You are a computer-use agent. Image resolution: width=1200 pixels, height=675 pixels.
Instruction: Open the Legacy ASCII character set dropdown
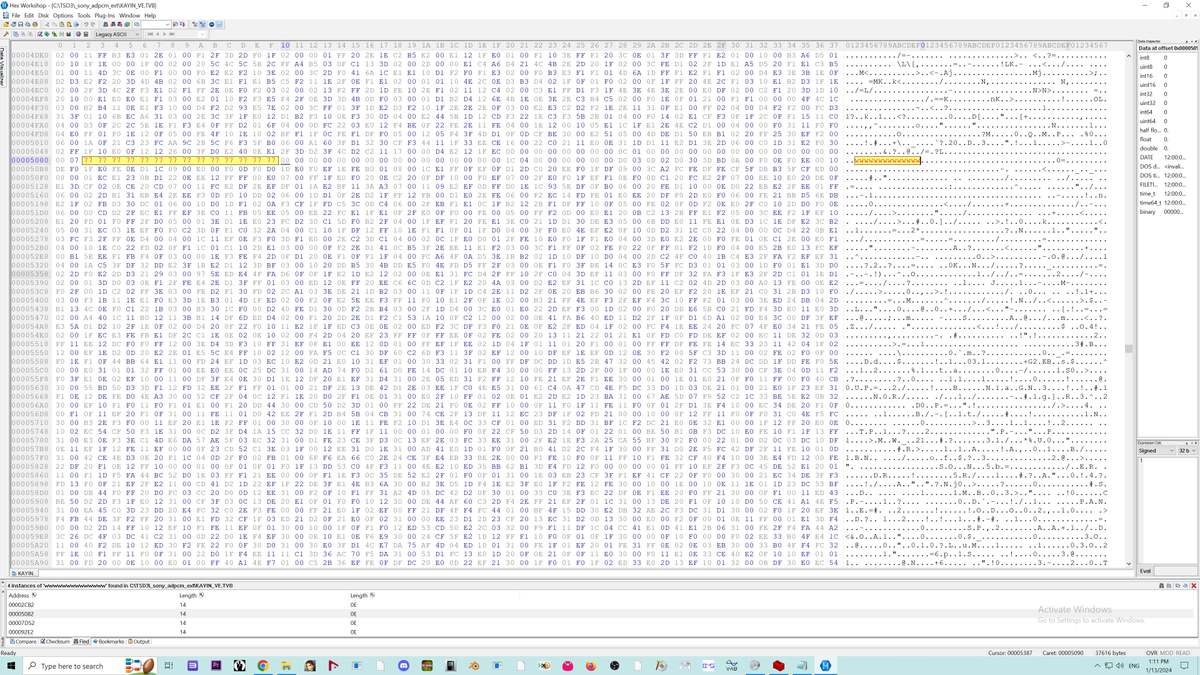117,34
